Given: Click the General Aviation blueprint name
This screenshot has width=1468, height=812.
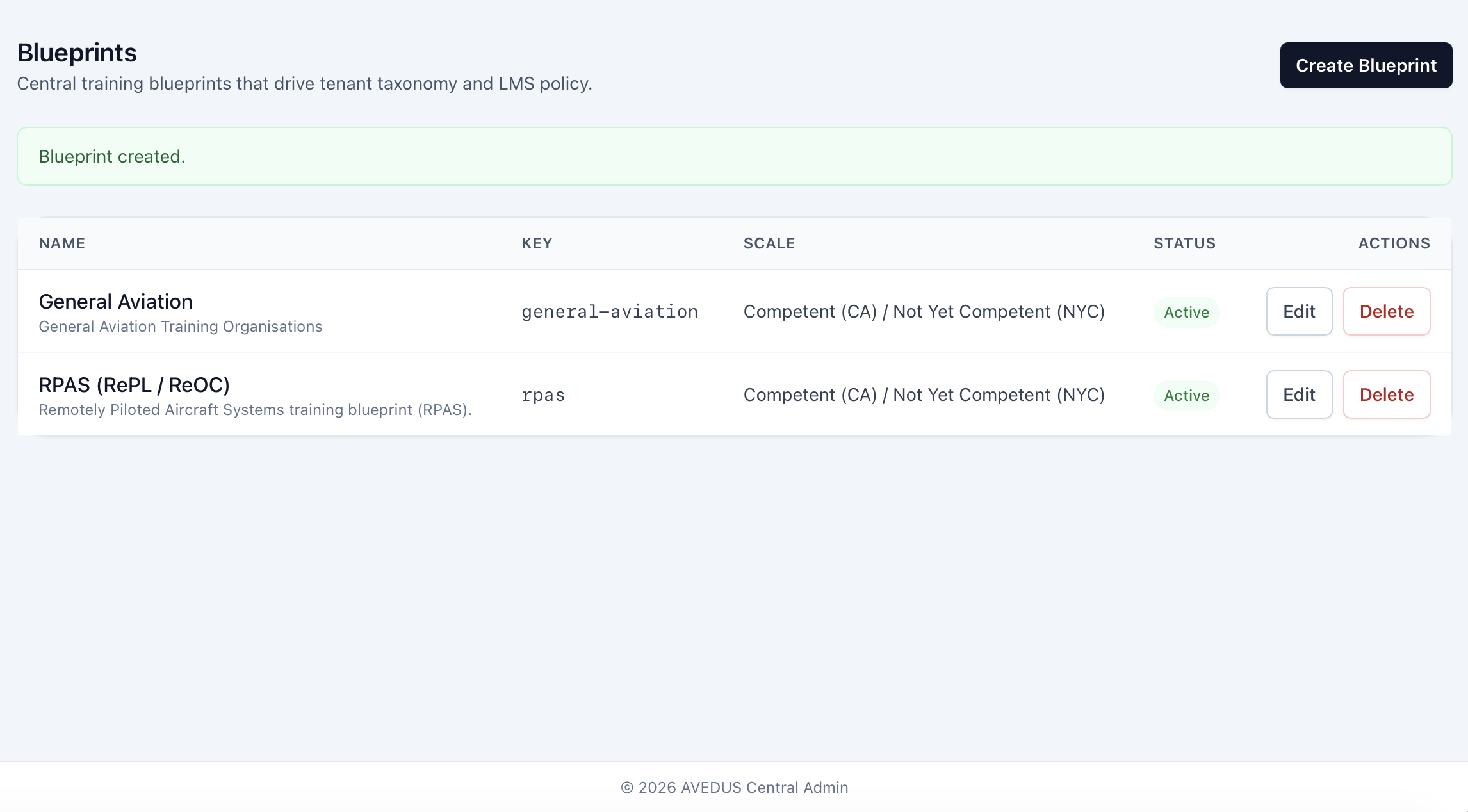Looking at the screenshot, I should [115, 302].
